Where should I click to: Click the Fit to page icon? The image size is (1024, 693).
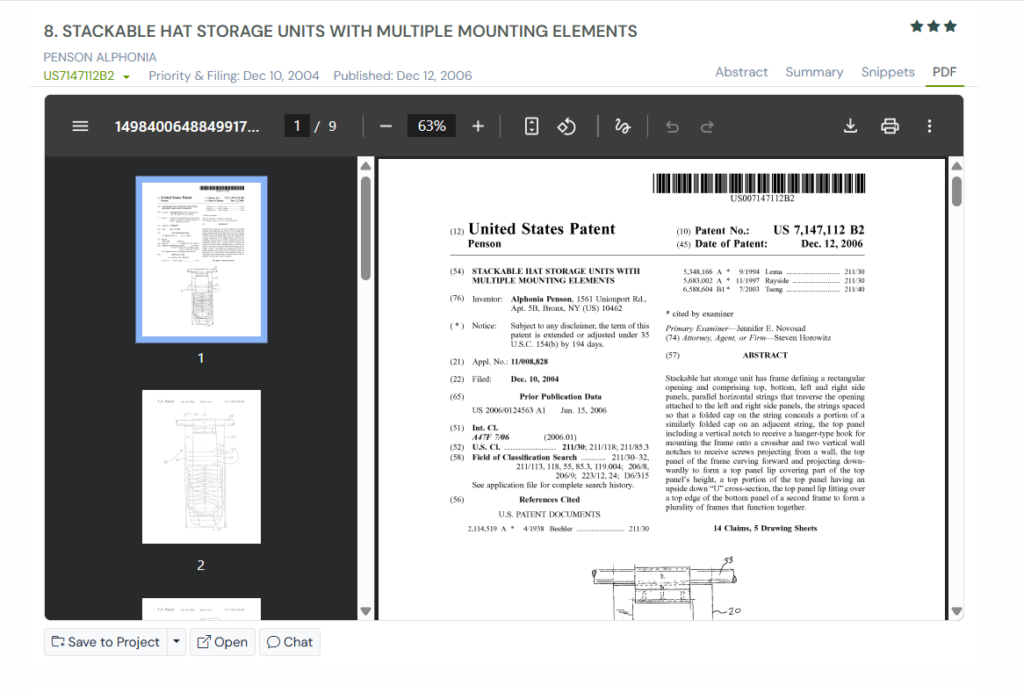coord(531,126)
